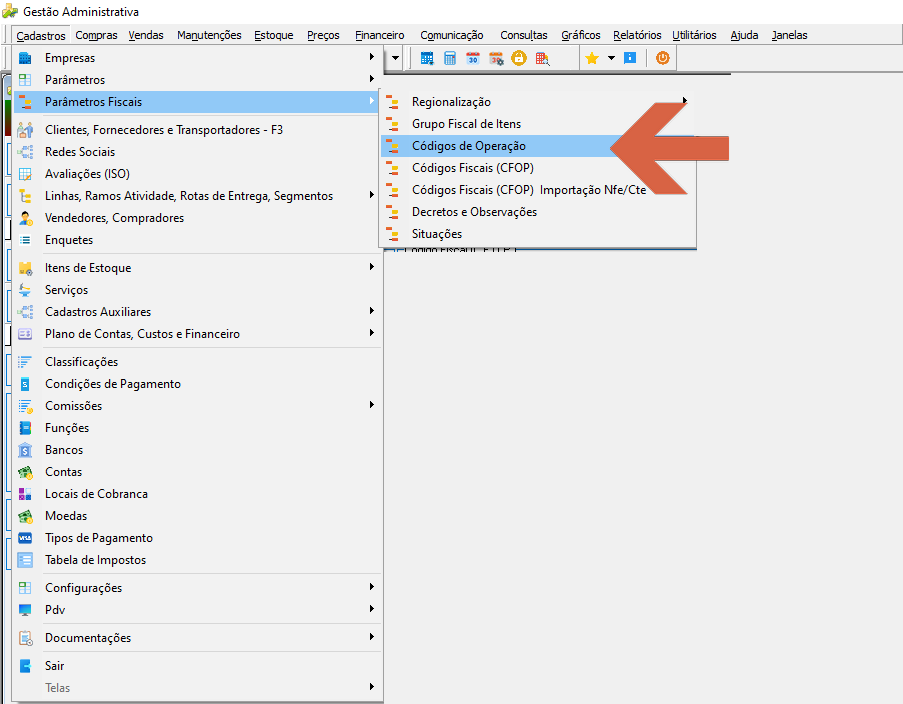Viewport: 903px width, 704px height.
Task: Open the calculator toolbar icon
Action: tap(450, 58)
